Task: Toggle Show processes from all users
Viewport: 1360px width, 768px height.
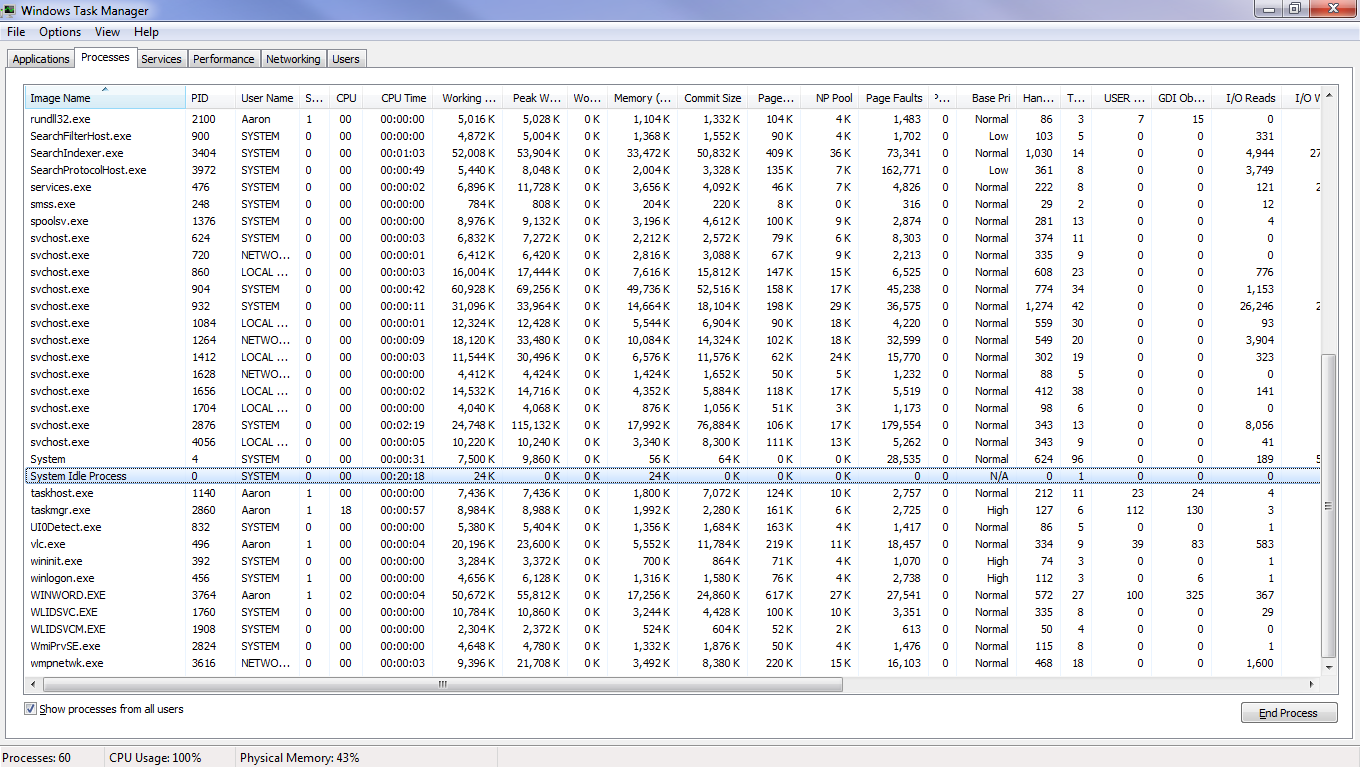Action: click(x=31, y=709)
